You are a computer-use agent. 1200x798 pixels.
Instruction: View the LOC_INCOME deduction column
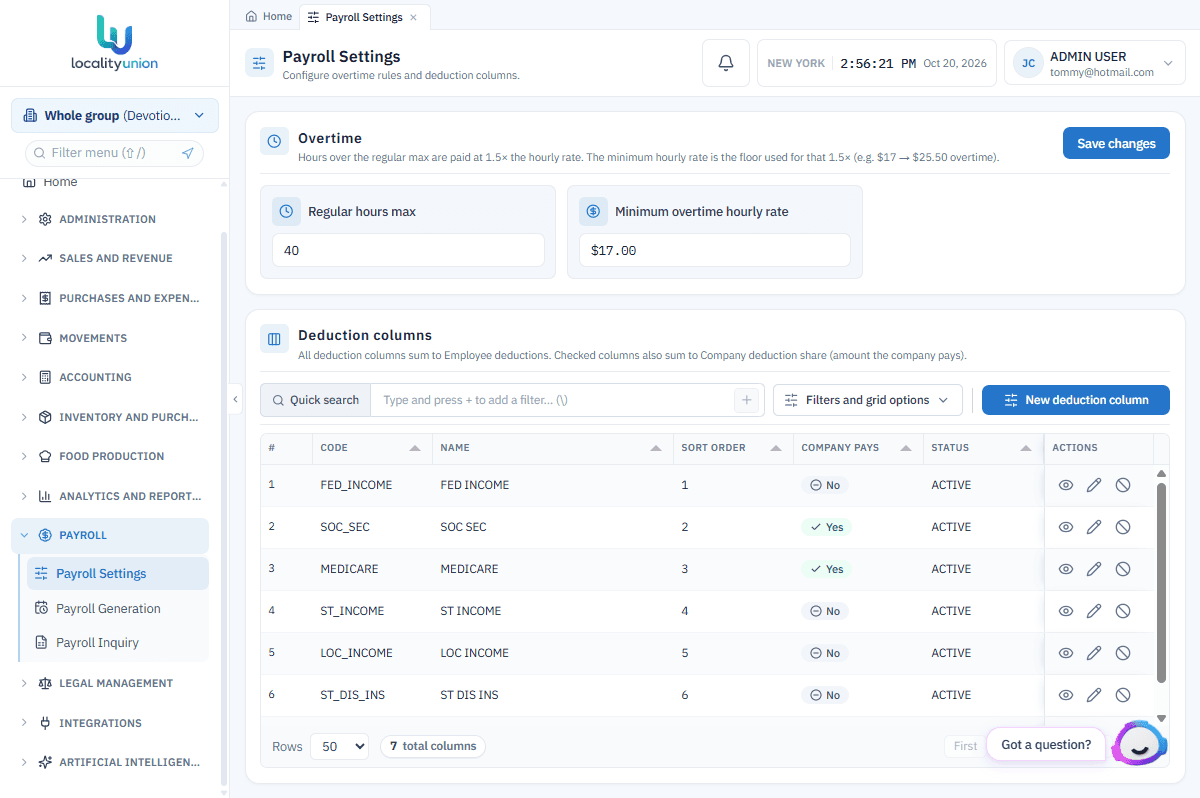[1066, 653]
